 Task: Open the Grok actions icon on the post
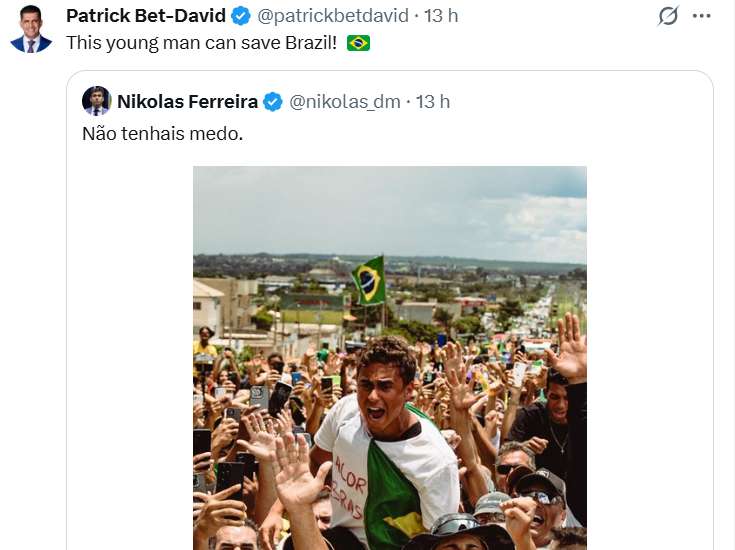click(668, 16)
